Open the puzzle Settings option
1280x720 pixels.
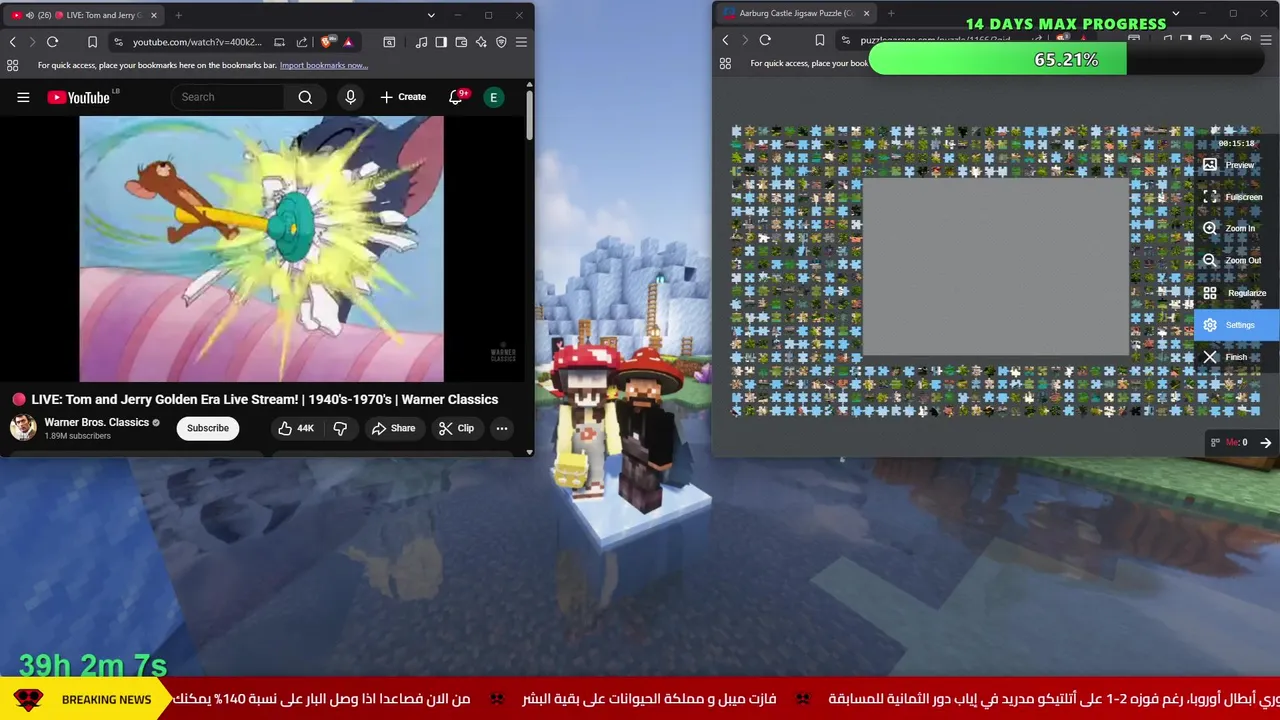coord(1237,325)
